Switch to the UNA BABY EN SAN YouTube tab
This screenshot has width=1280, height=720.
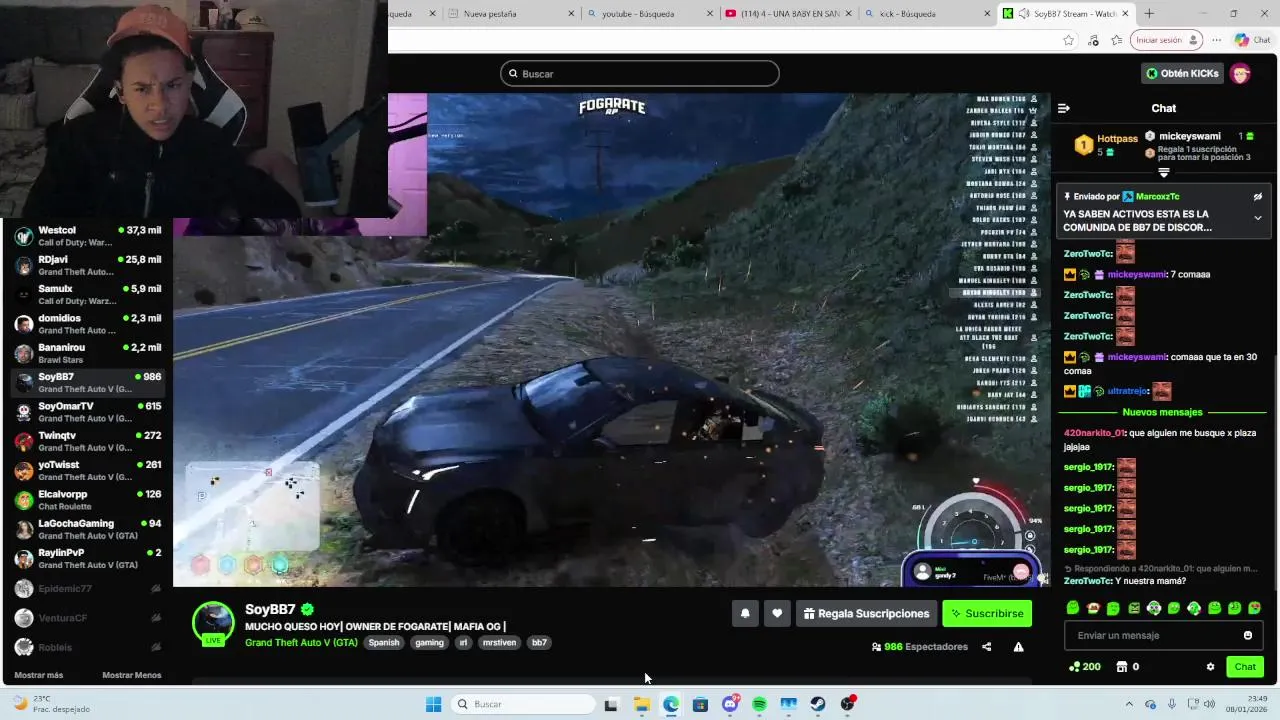click(790, 14)
